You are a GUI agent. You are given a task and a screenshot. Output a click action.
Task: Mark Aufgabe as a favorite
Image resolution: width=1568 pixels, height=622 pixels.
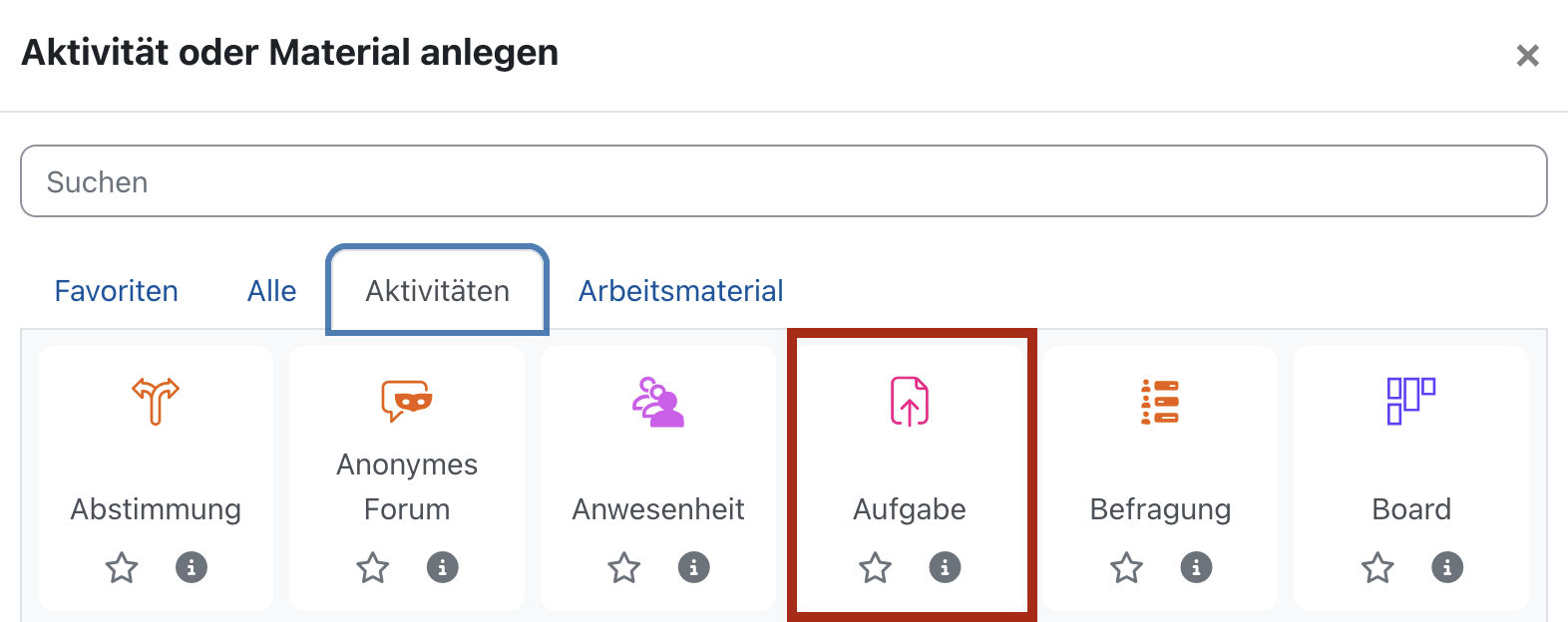point(874,567)
